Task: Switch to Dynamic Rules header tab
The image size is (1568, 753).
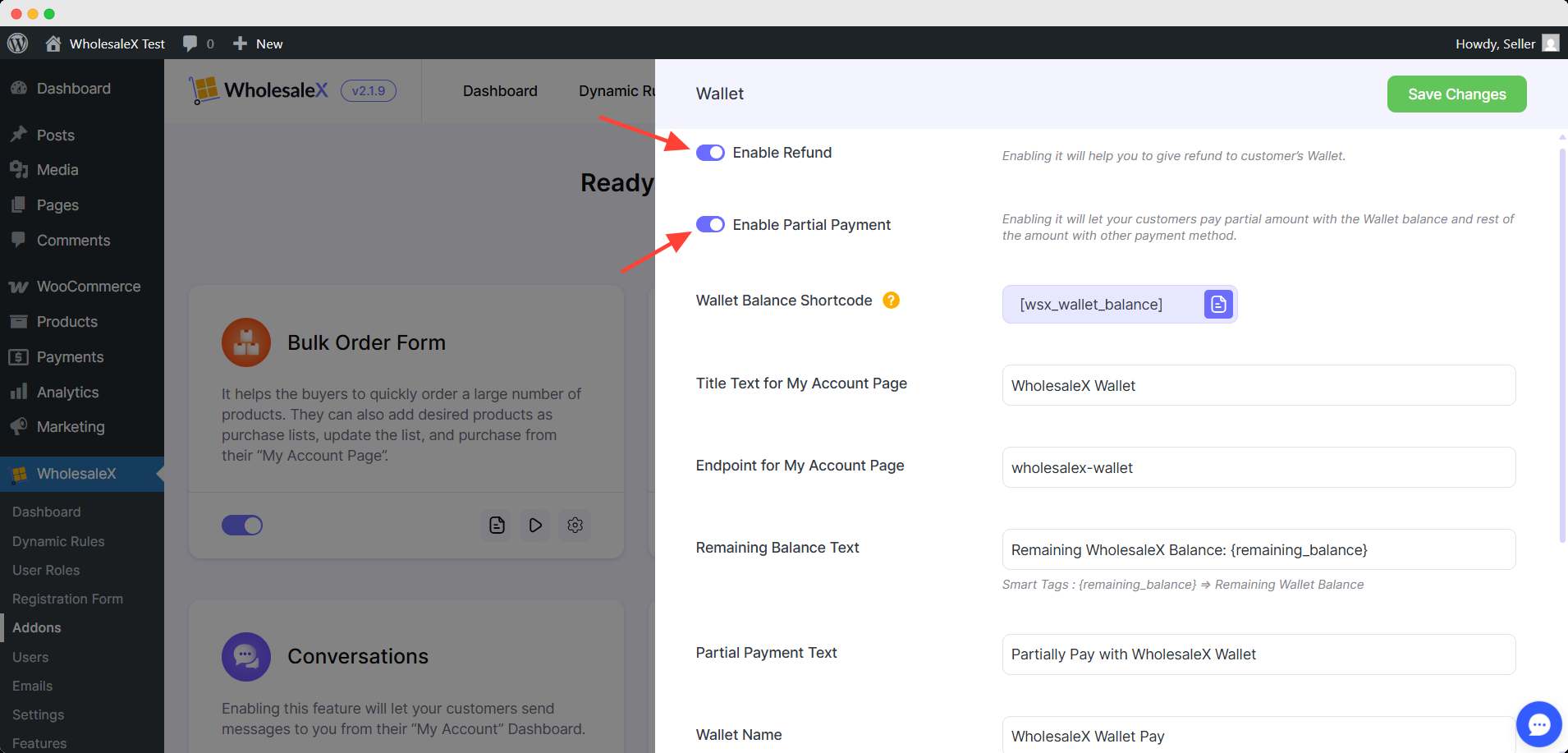Action: tap(617, 91)
